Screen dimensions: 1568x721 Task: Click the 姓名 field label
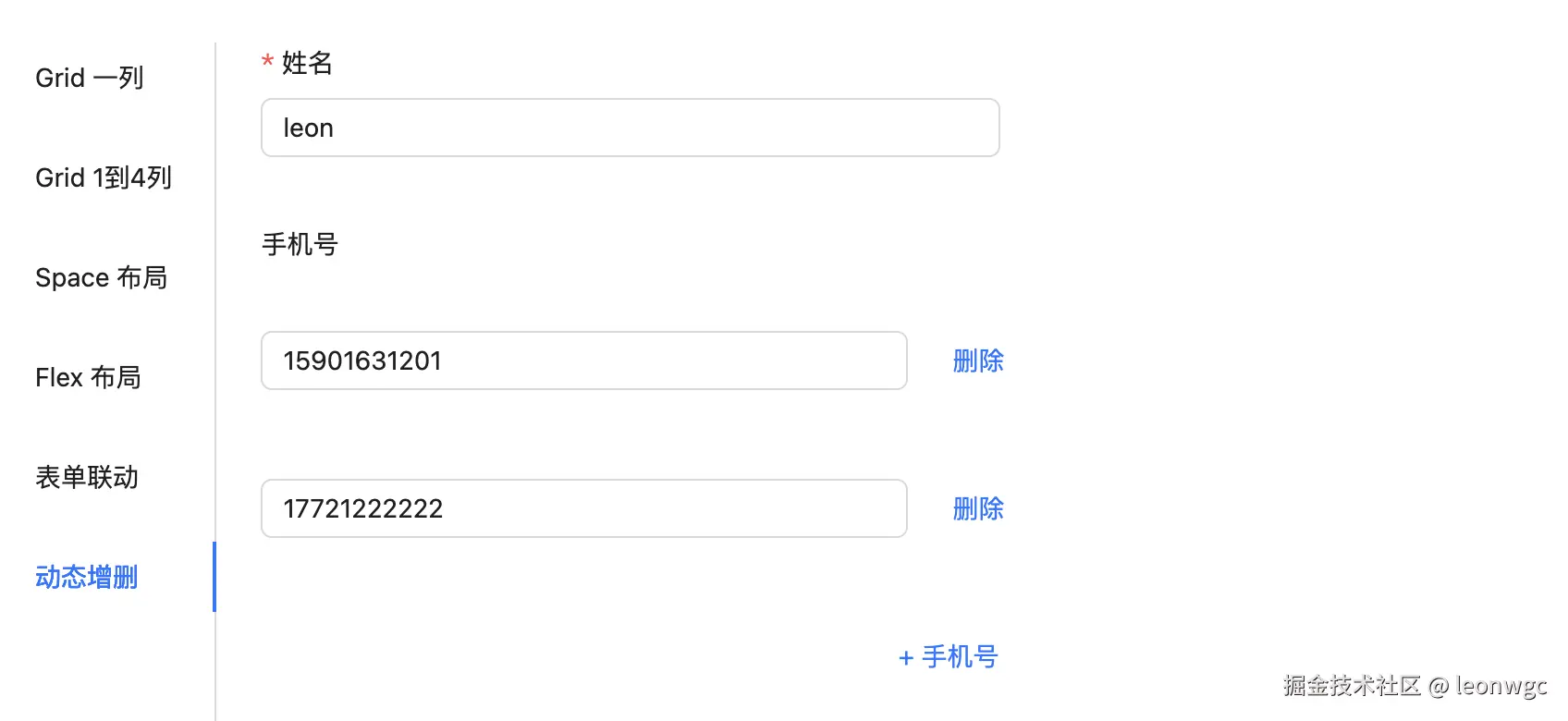pyautogui.click(x=307, y=63)
